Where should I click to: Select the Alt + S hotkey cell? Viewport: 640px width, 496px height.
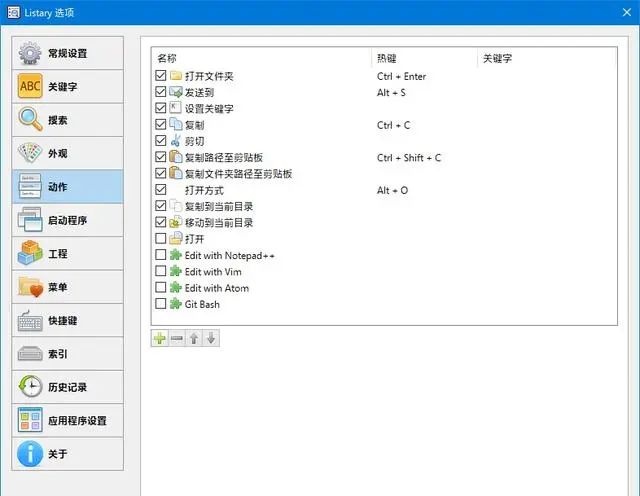tap(391, 93)
